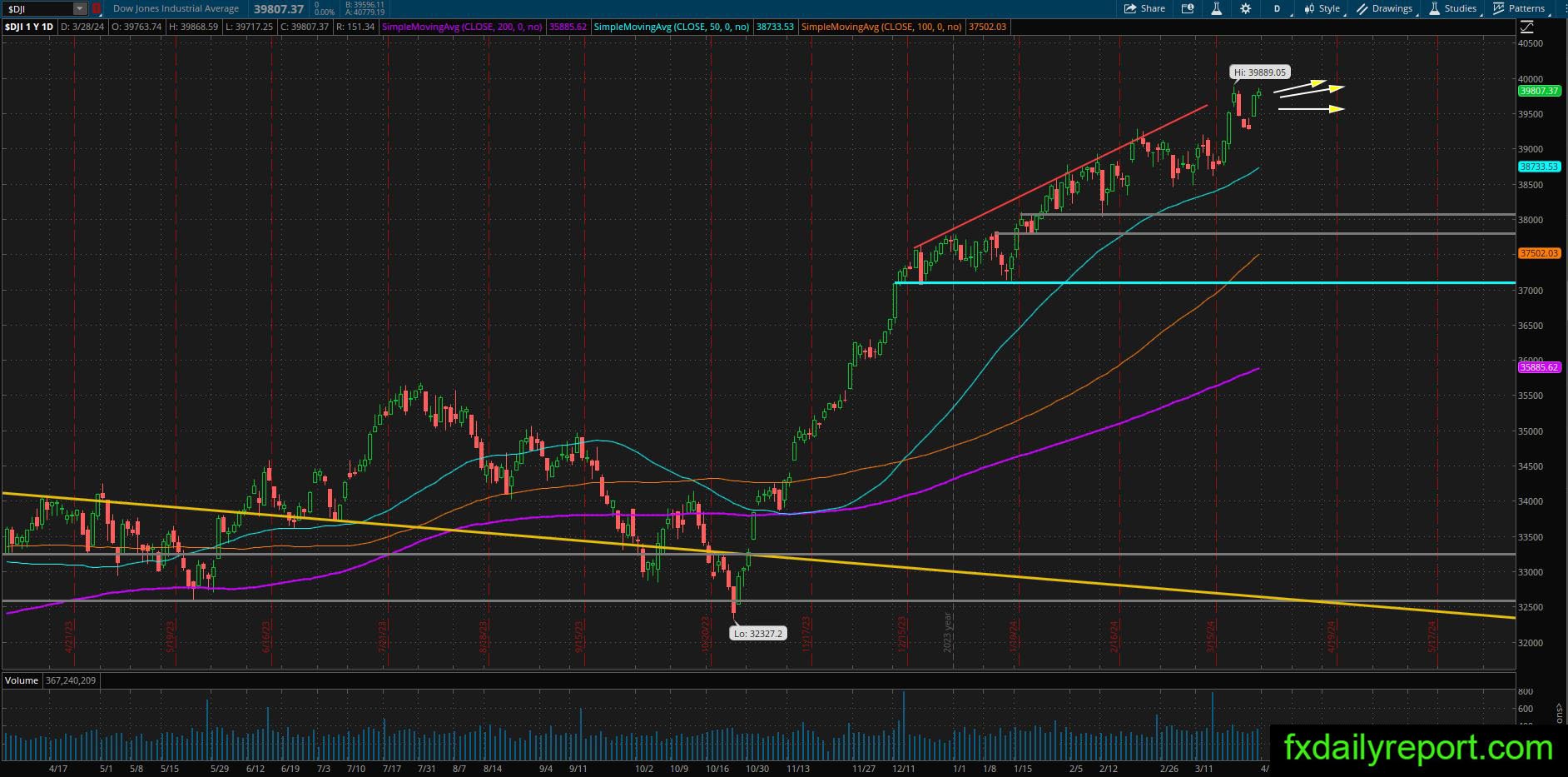This screenshot has height=777, width=1568.
Task: Open the Patterns menu
Action: tap(1520, 8)
